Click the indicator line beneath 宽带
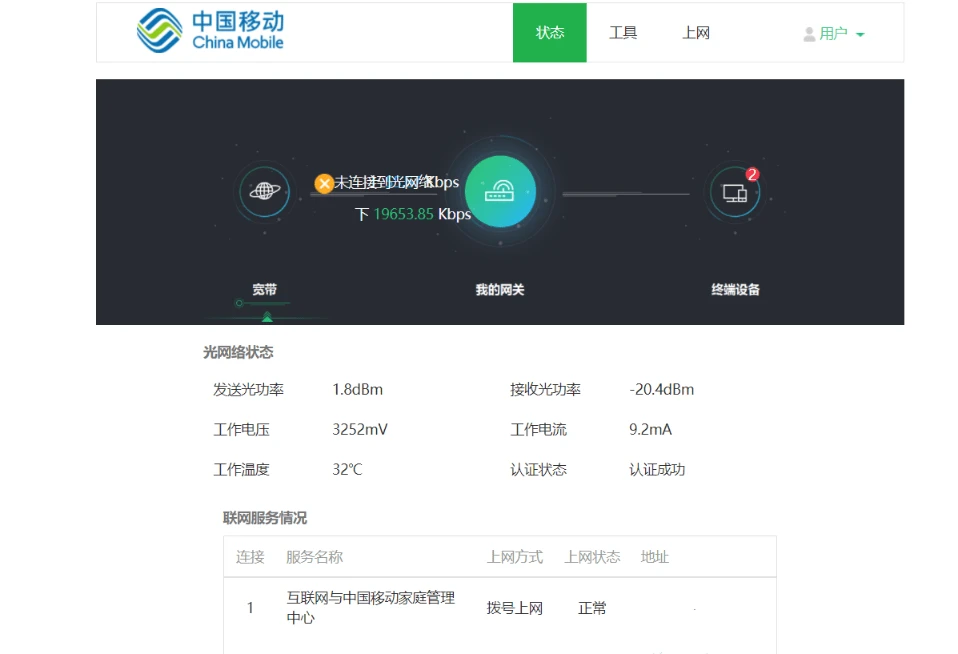 264,303
